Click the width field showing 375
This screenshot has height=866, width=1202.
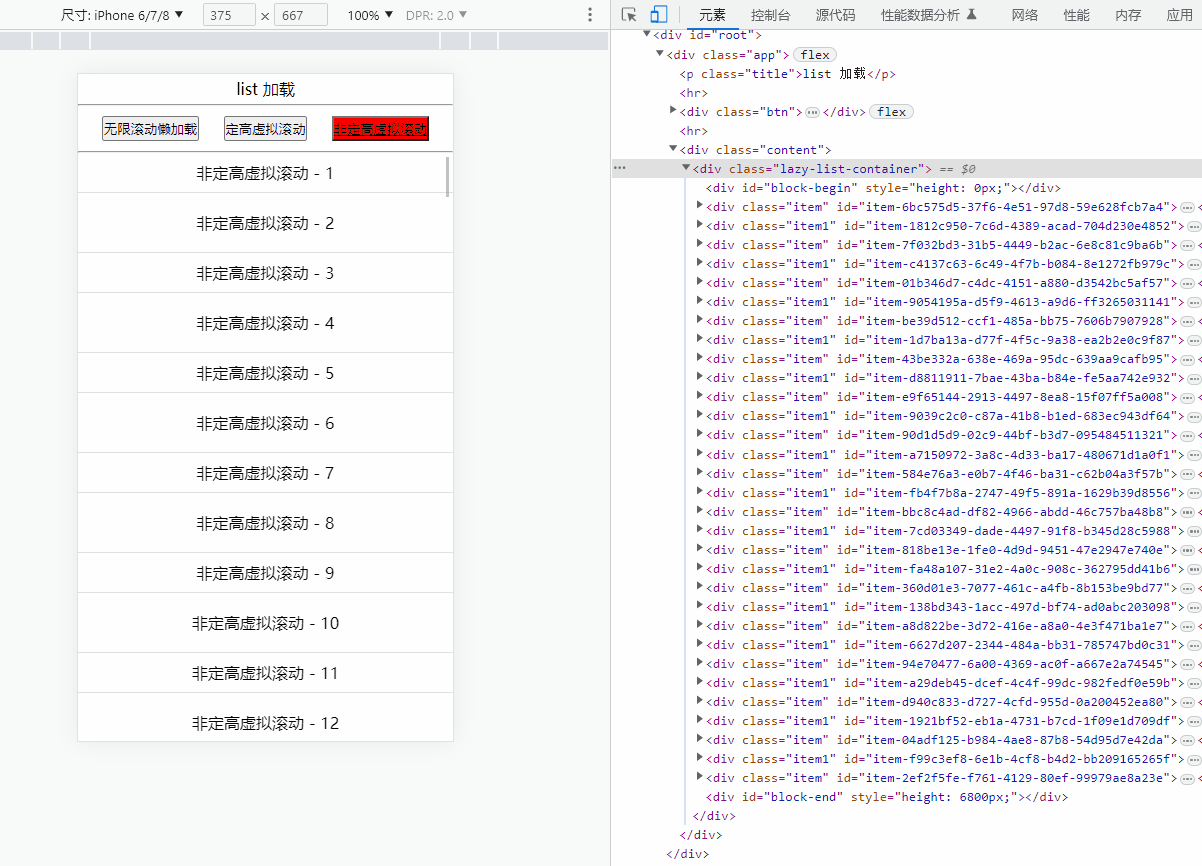[229, 15]
